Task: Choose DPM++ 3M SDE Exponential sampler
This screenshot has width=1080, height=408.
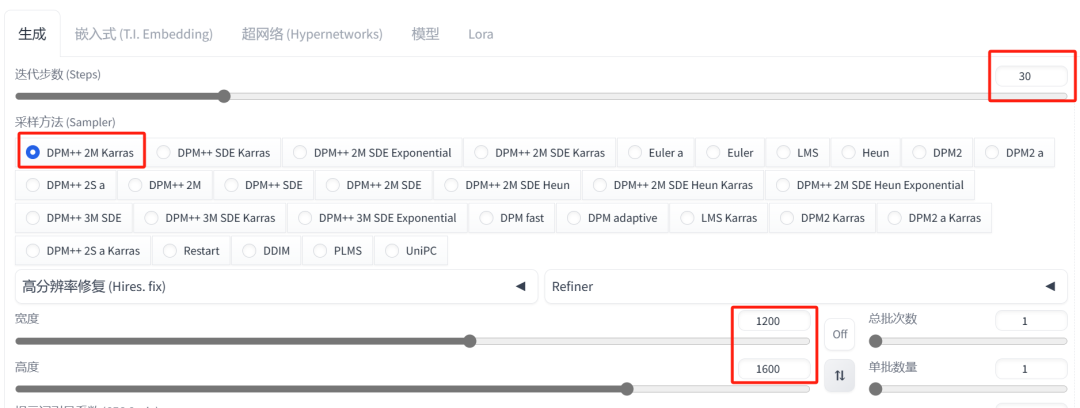Action: tap(377, 218)
